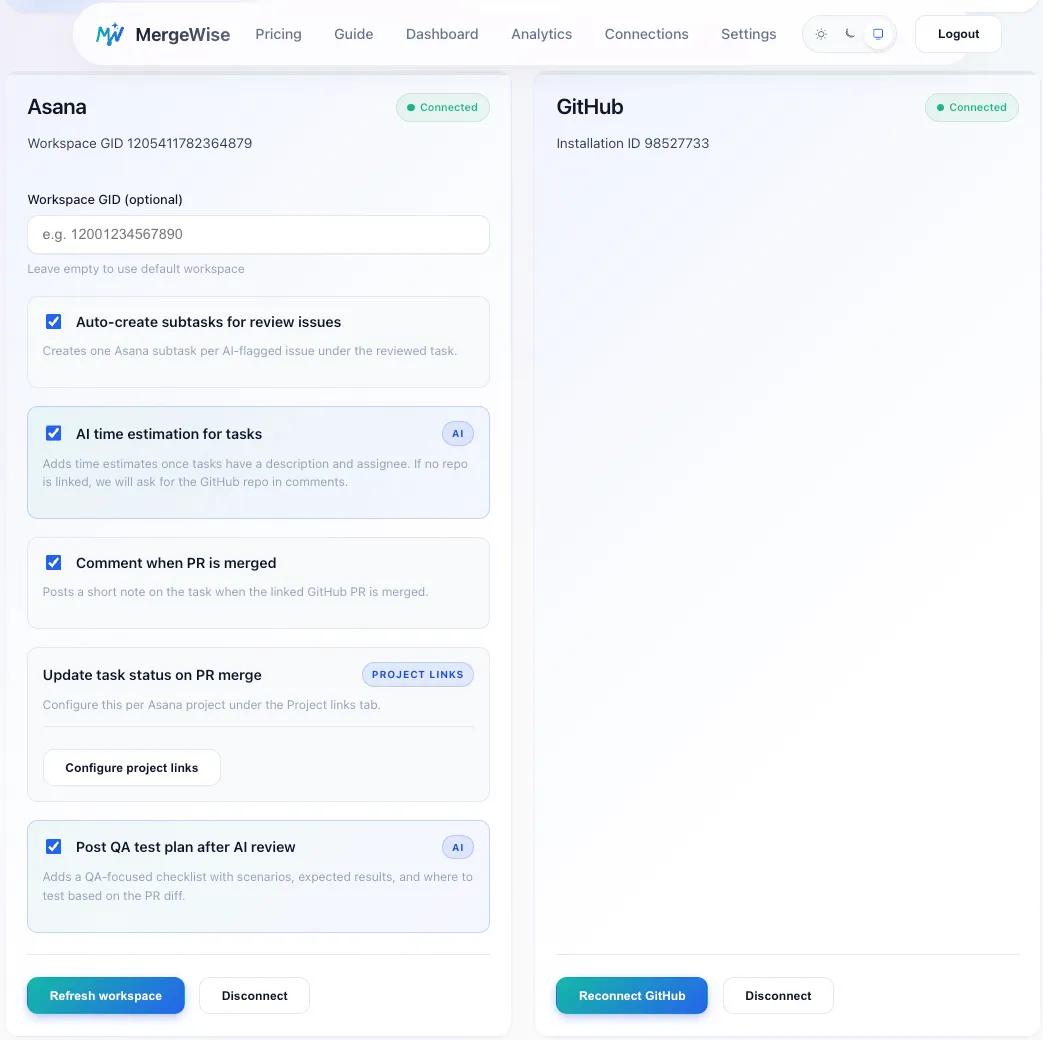
Task: Open the Connections page
Action: [646, 34]
